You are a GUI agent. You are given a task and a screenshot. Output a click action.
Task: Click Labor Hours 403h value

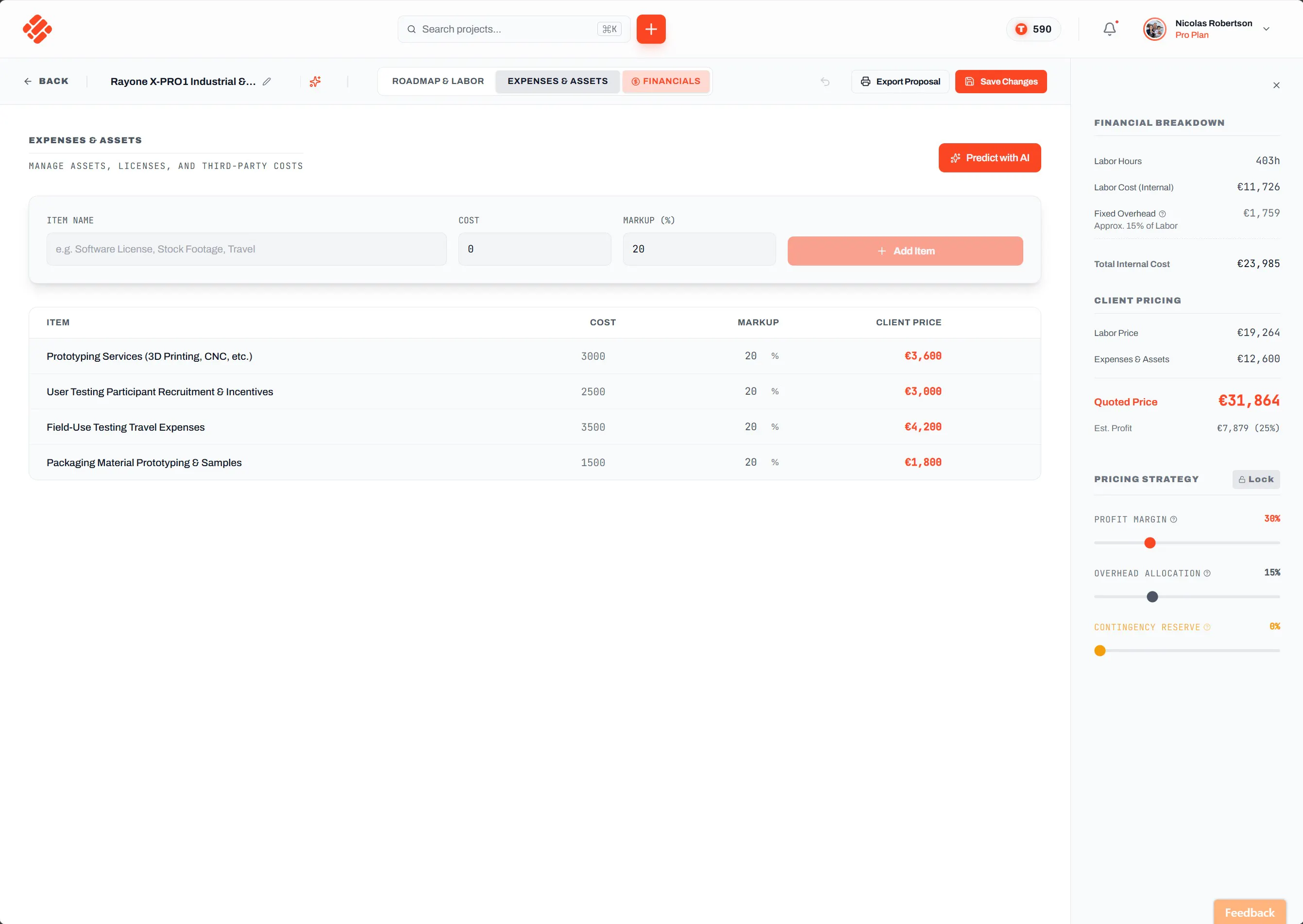pyautogui.click(x=1268, y=160)
